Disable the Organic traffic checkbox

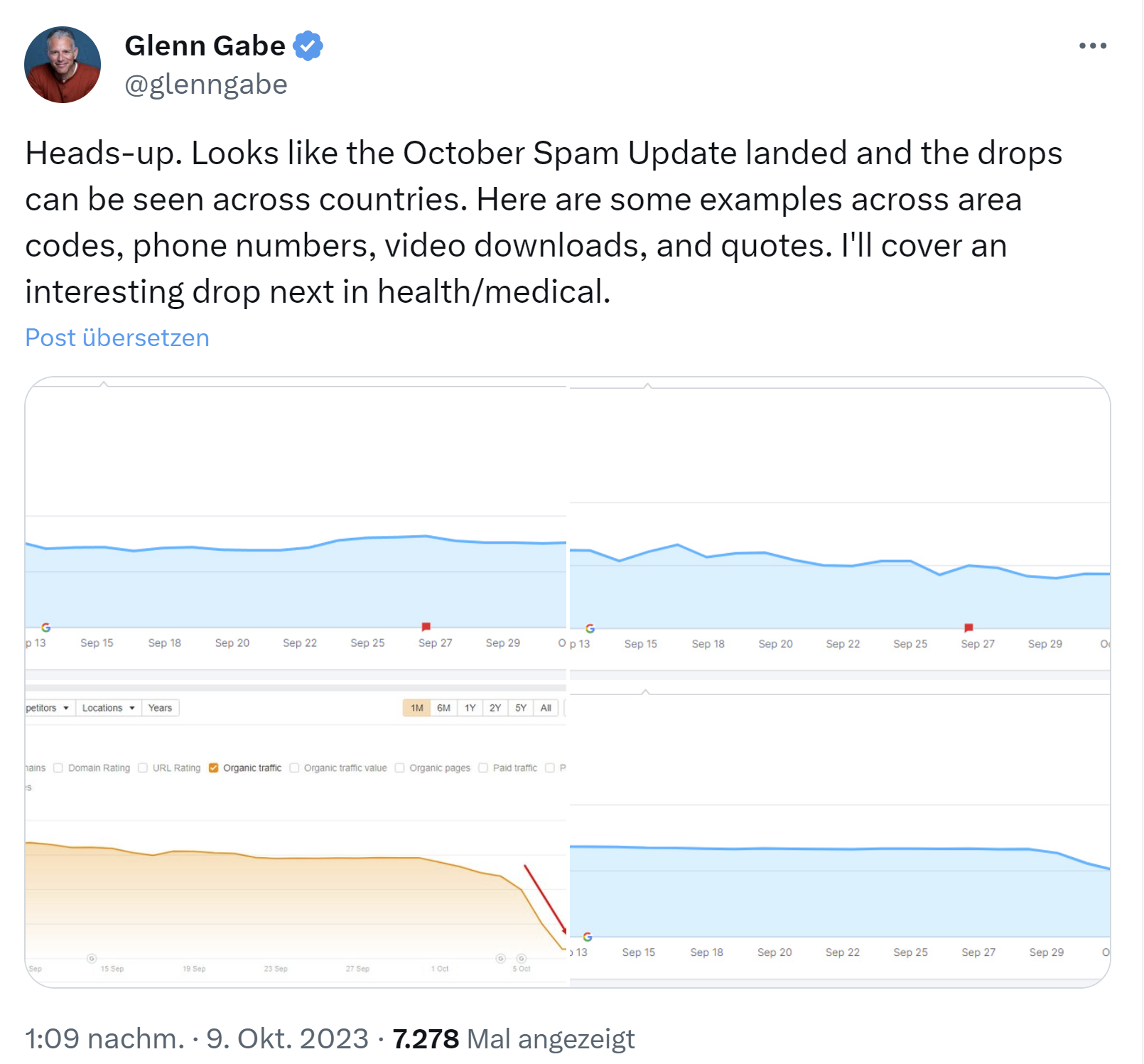click(213, 768)
